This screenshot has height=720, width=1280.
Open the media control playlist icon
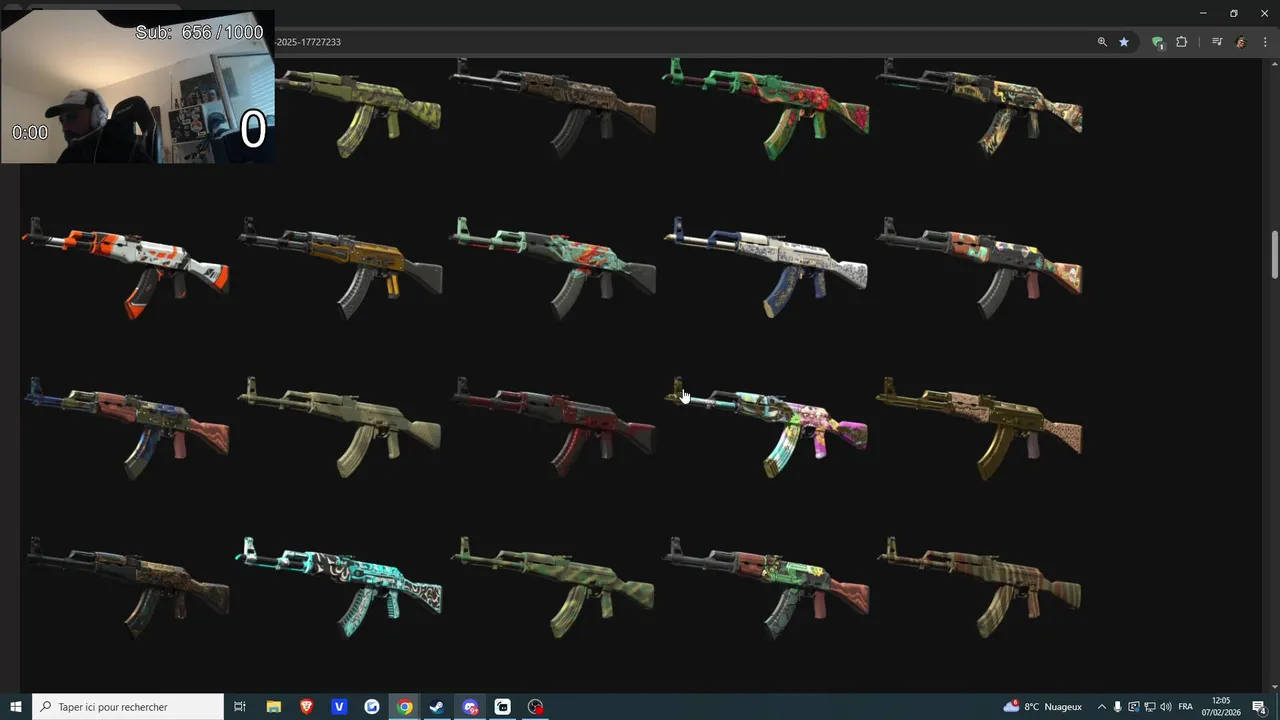click(1217, 42)
